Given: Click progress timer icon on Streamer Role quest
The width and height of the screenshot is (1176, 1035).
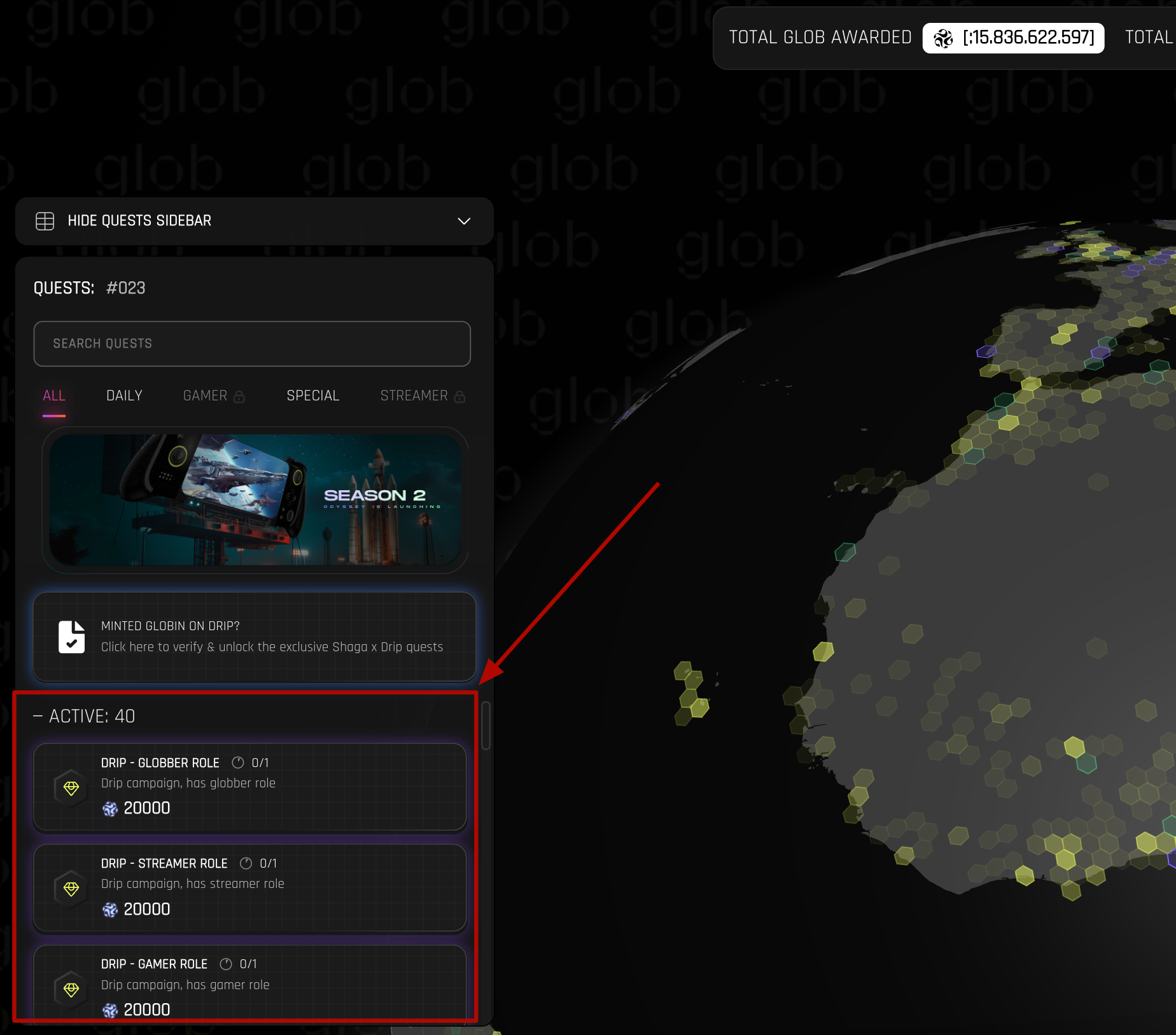Looking at the screenshot, I should tap(246, 863).
